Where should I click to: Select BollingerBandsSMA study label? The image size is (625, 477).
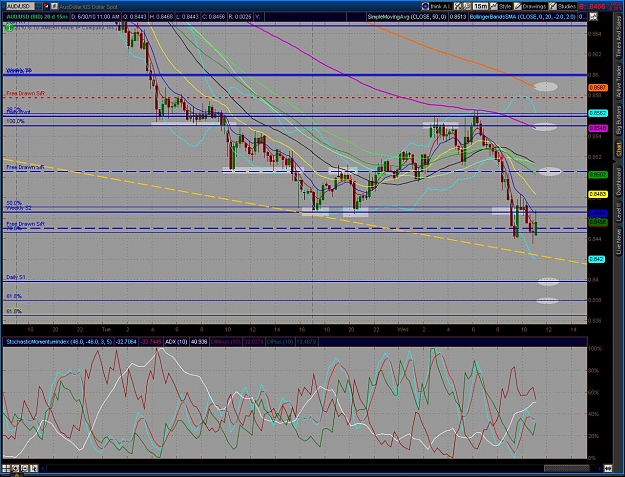tap(523, 17)
